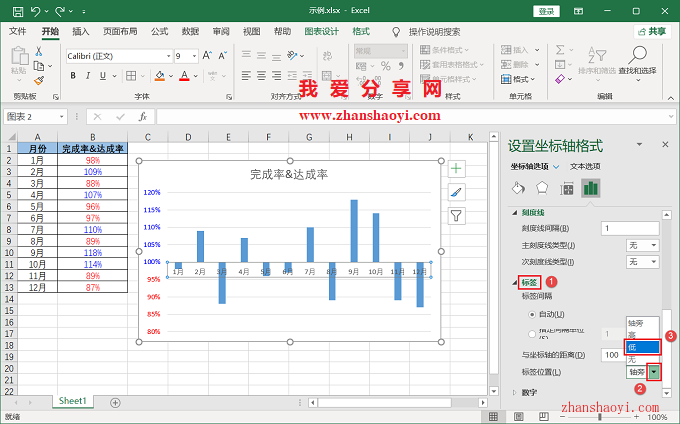680x424 pixels.
Task: Switch to the 公式 ribbon tab
Action: [x=160, y=32]
